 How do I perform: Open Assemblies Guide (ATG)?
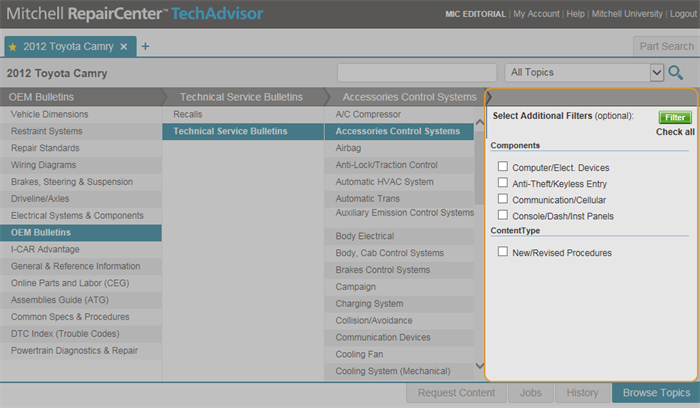pos(81,300)
